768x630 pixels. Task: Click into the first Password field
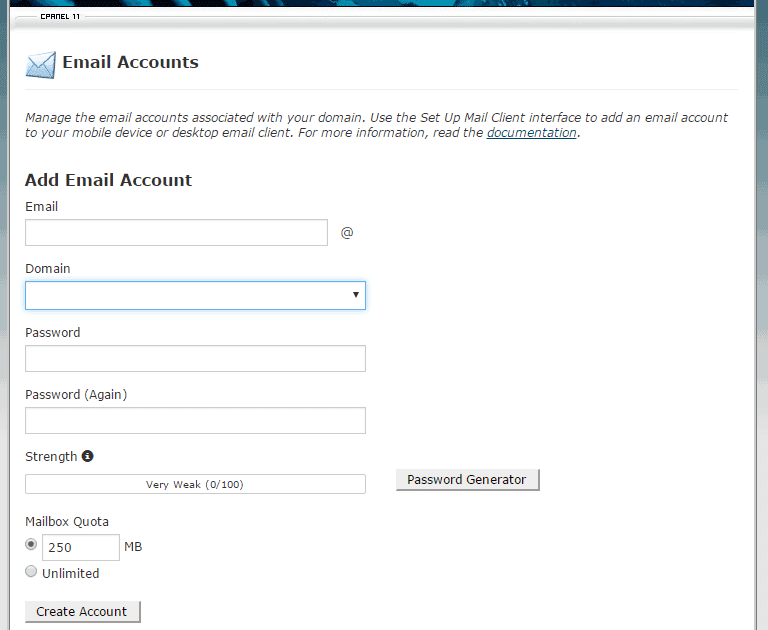point(195,358)
